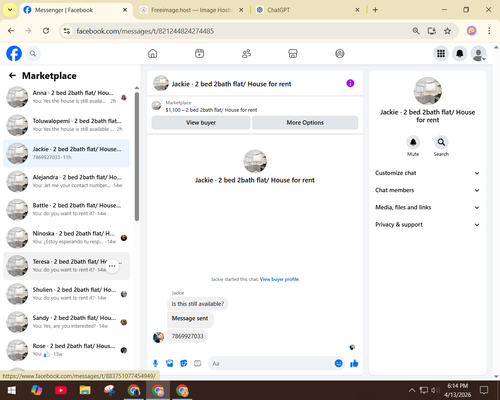
Task: Click conversation list scrollbar
Action: pyautogui.click(x=137, y=157)
